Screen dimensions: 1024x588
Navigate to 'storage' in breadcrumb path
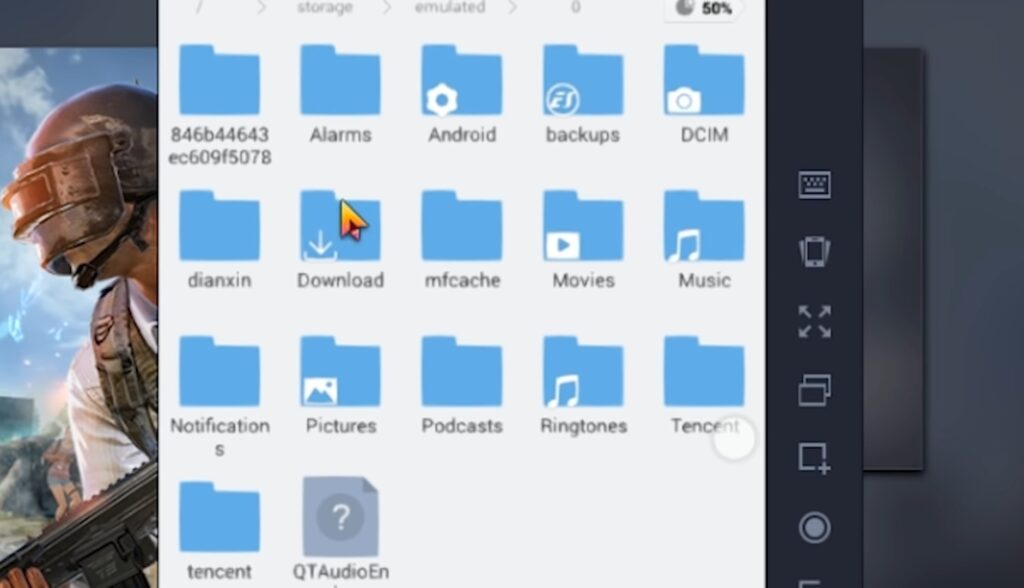pos(324,8)
